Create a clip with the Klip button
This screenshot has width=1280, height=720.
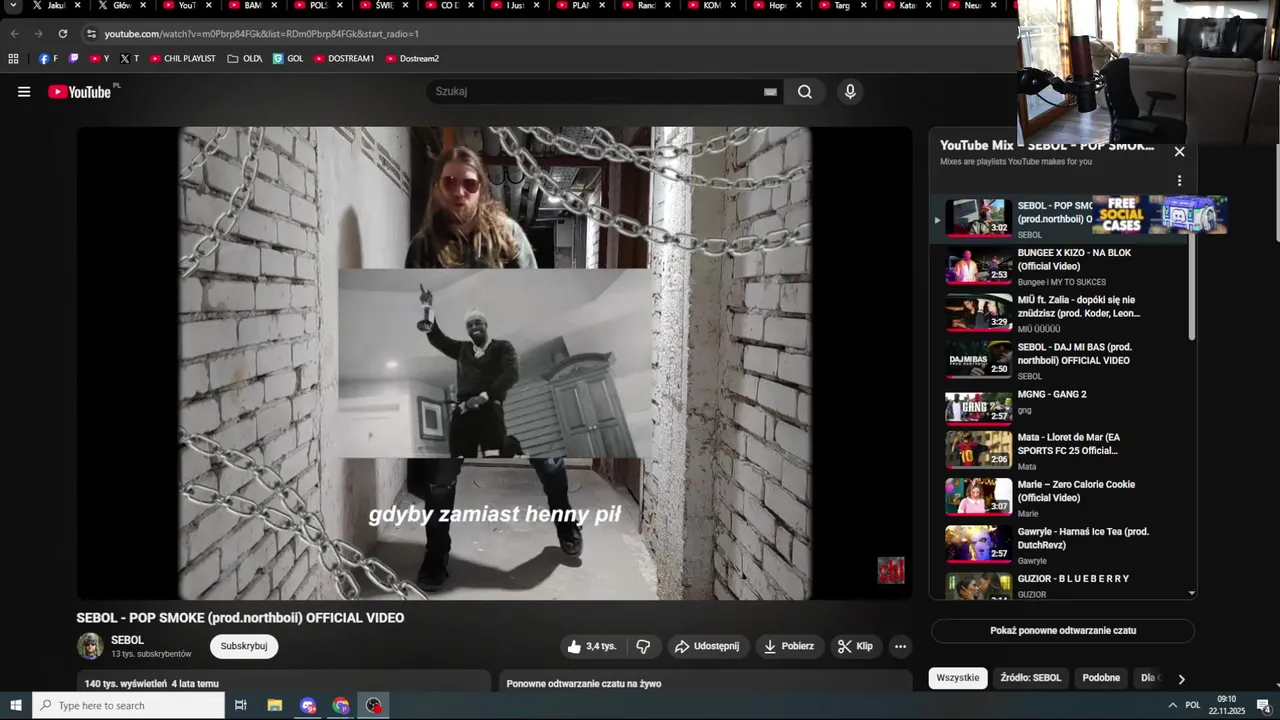pyautogui.click(x=855, y=646)
